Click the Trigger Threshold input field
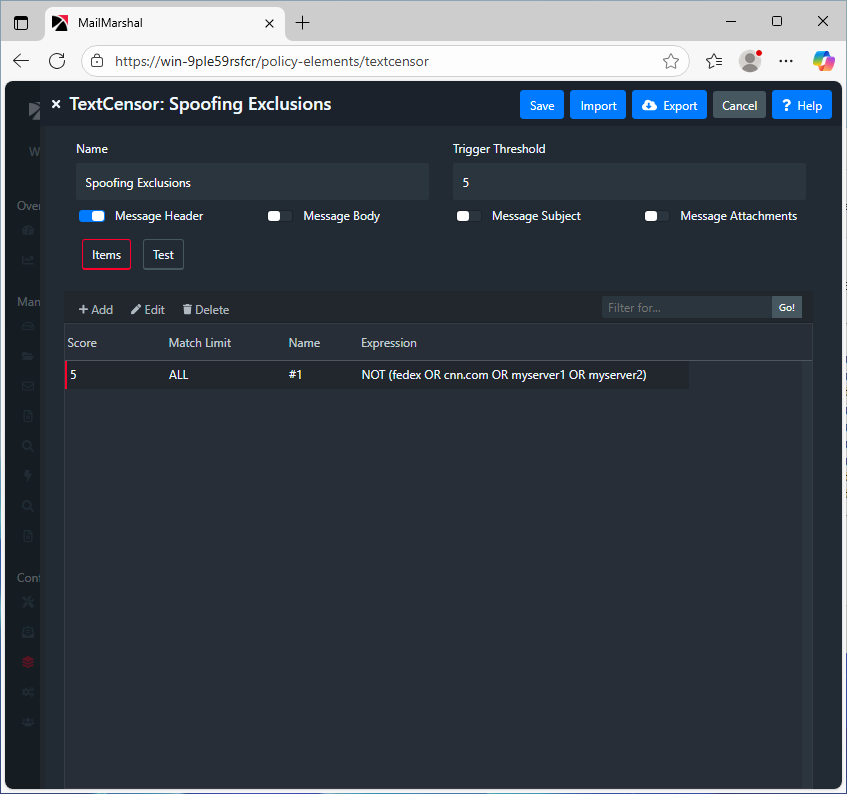The height and width of the screenshot is (794, 847). click(629, 183)
